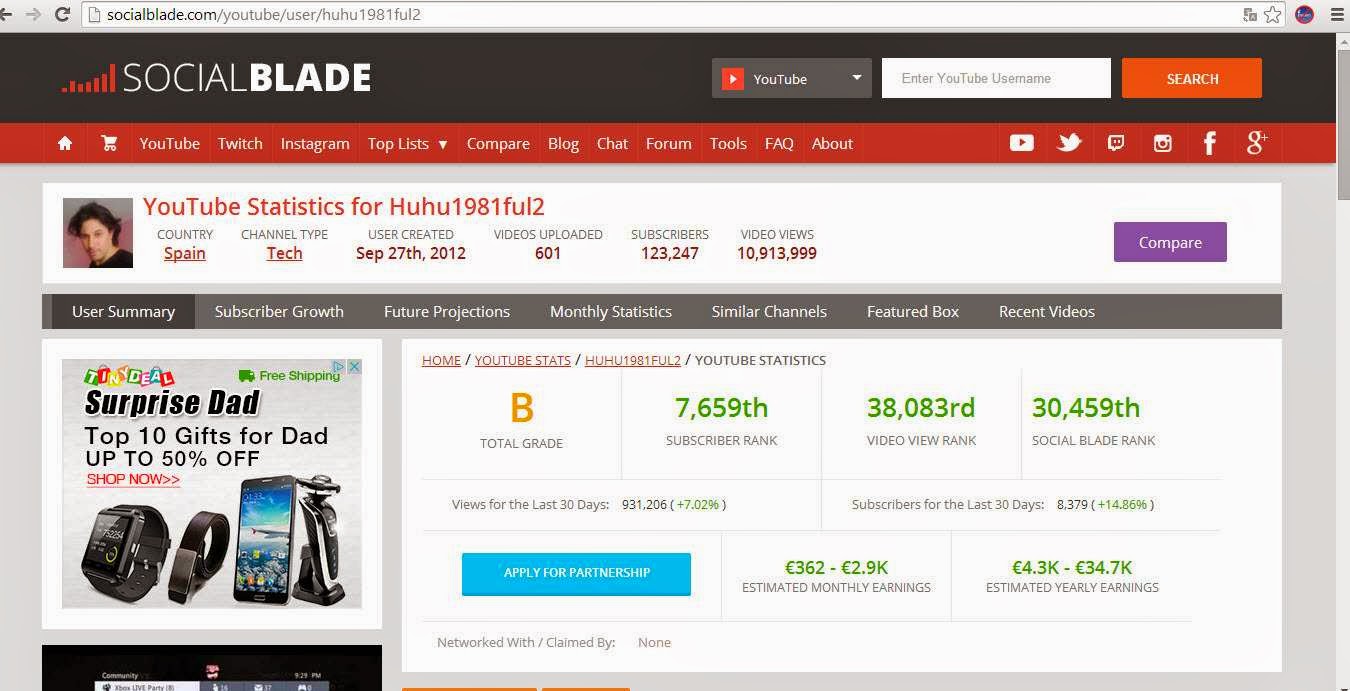Click the Twitch icon in navbar
Screen dimensions: 1350x691
1116,143
